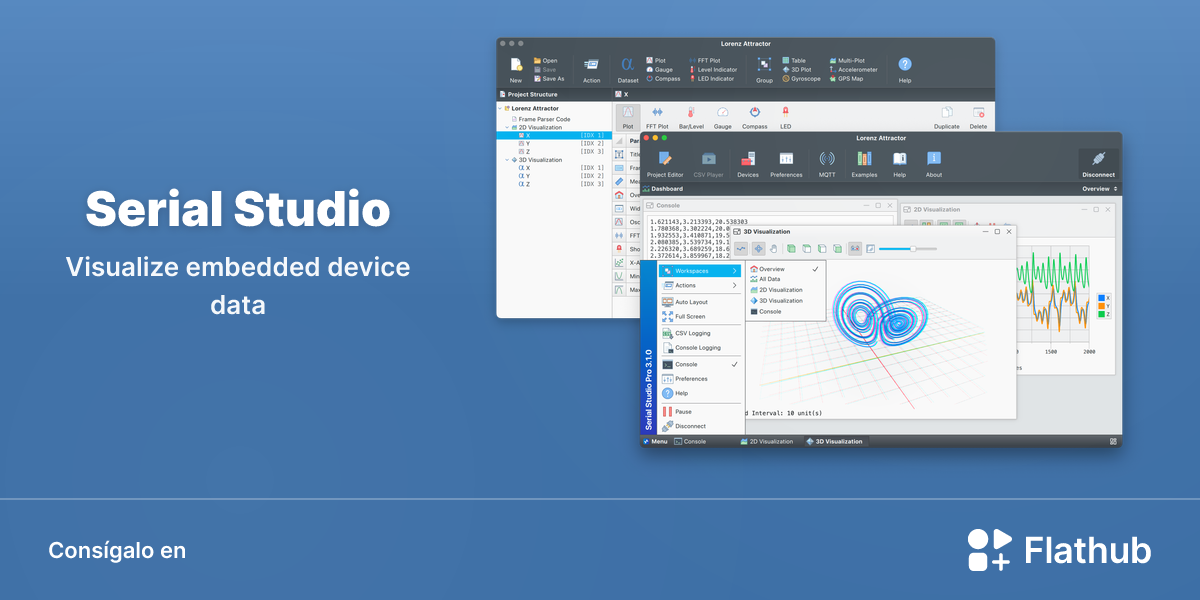Add an Action in the project editor
This screenshot has width=1200, height=600.
[592, 69]
